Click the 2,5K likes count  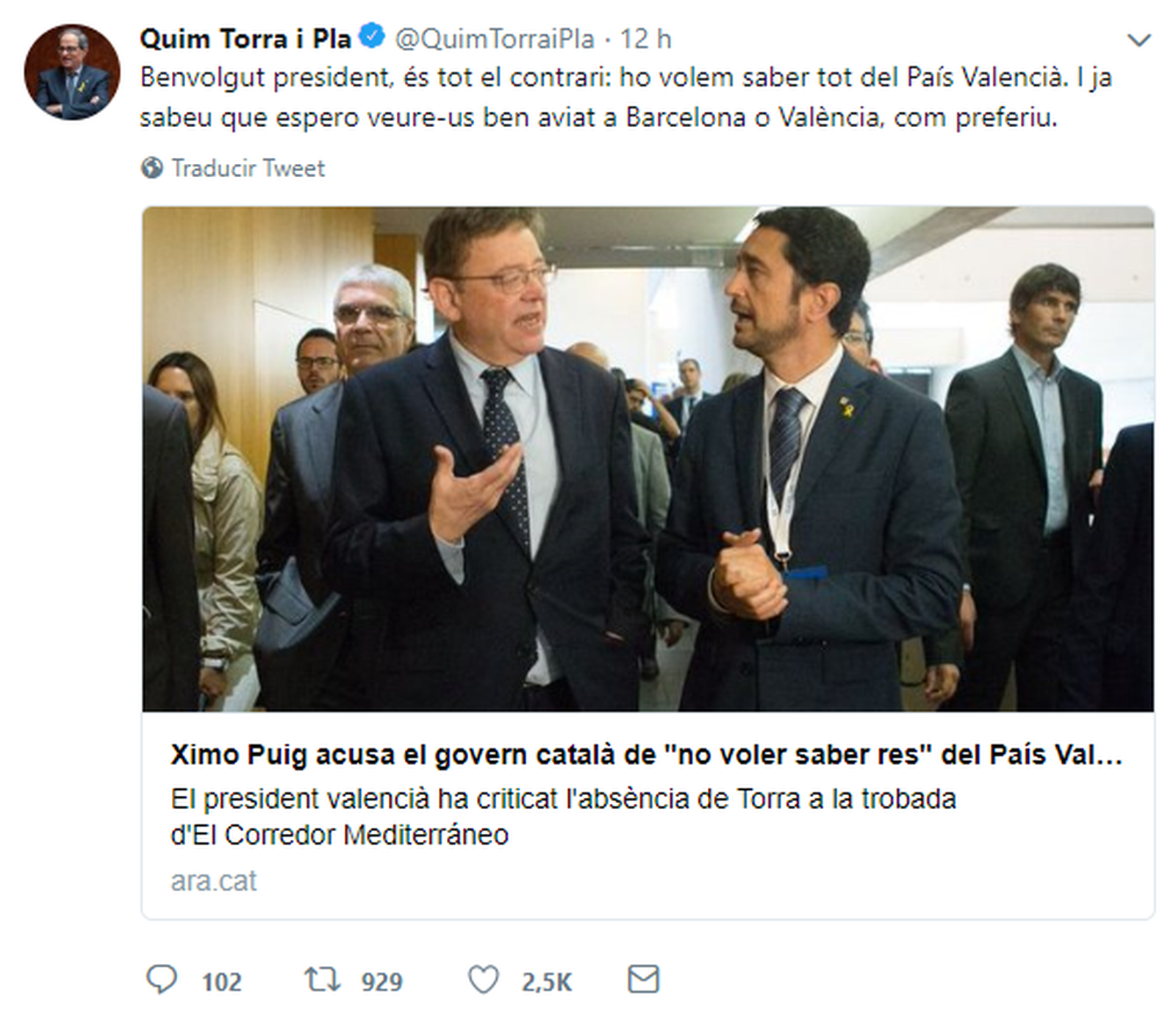click(546, 982)
